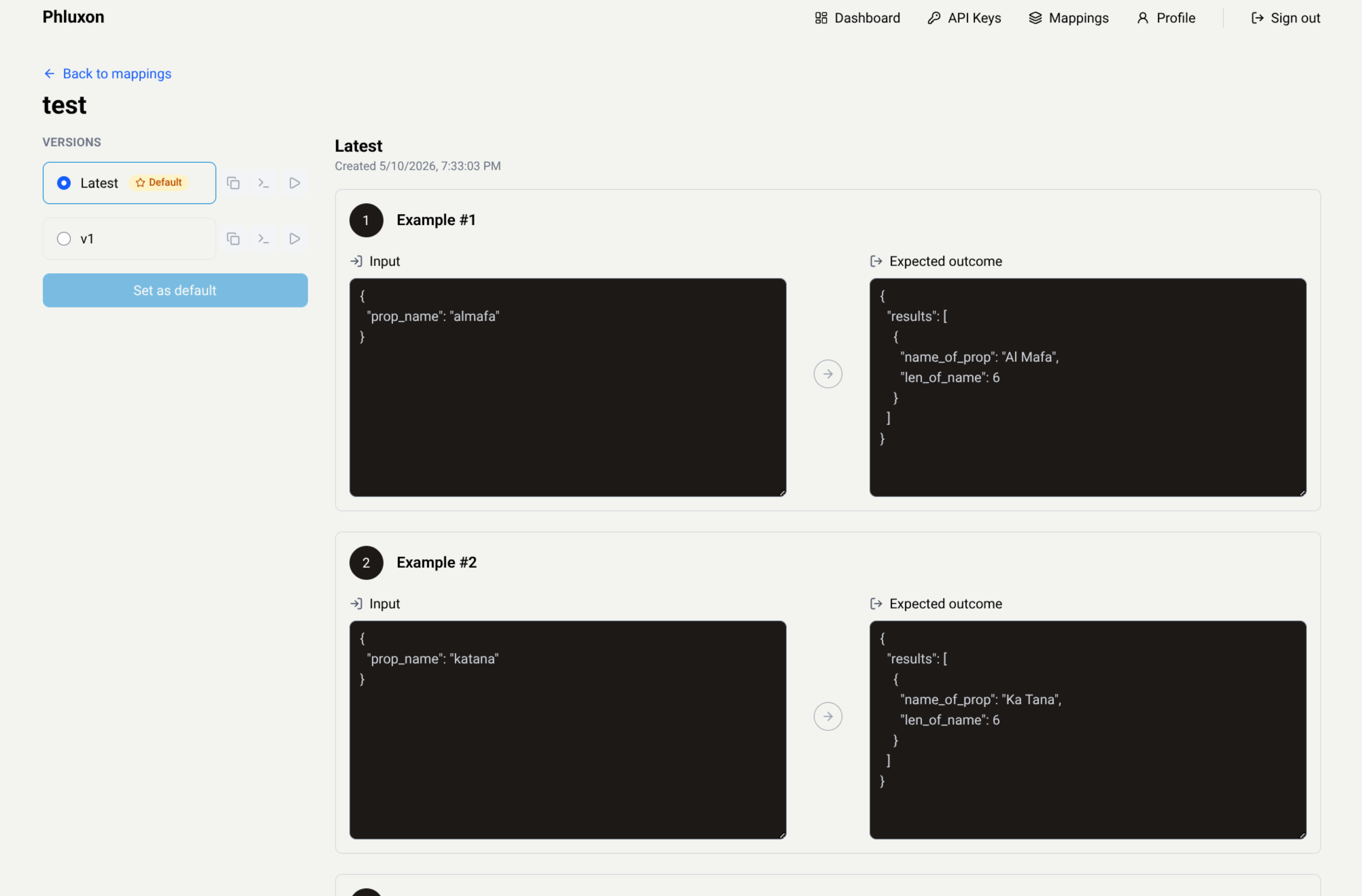Click the Example #2 expected outcome box

[1088, 730]
